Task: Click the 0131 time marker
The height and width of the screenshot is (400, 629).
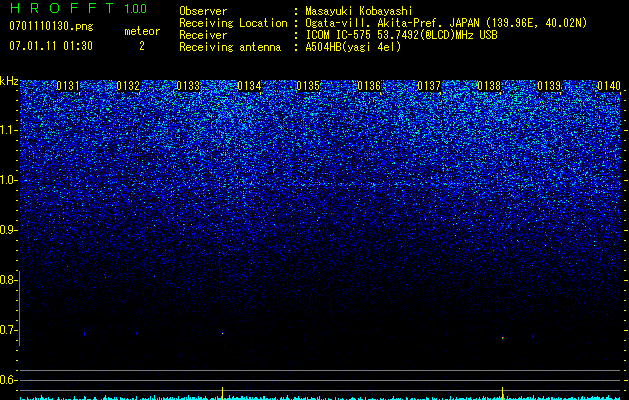Action: 68,86
